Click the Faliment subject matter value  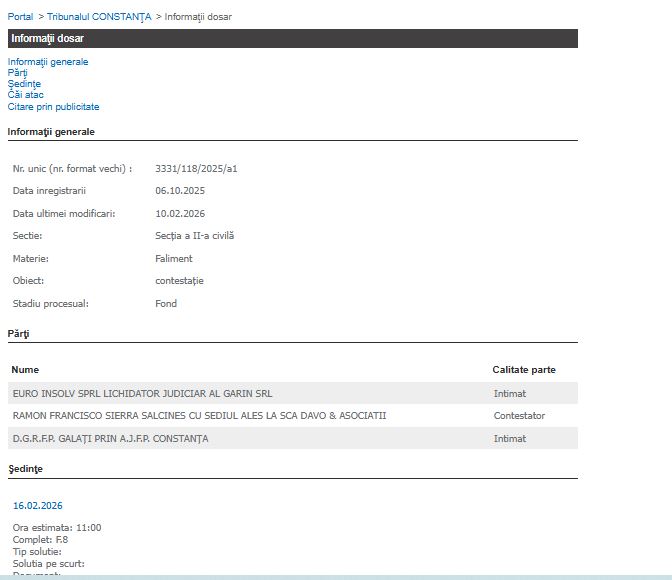[174, 259]
